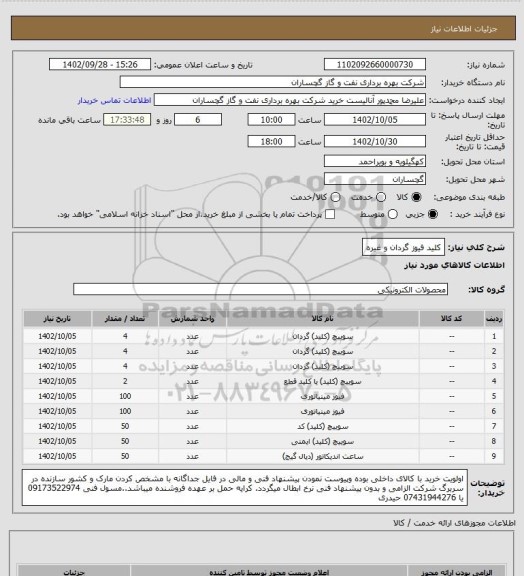Screen dimensions: 524x576
Task: Click row 7 item سوییچ (کلید) کد
Action: click(x=323, y=426)
